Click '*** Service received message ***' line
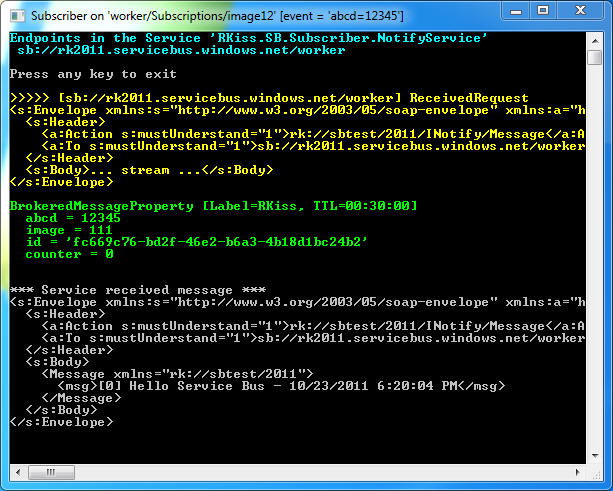The width and height of the screenshot is (613, 491). pyautogui.click(x=138, y=290)
